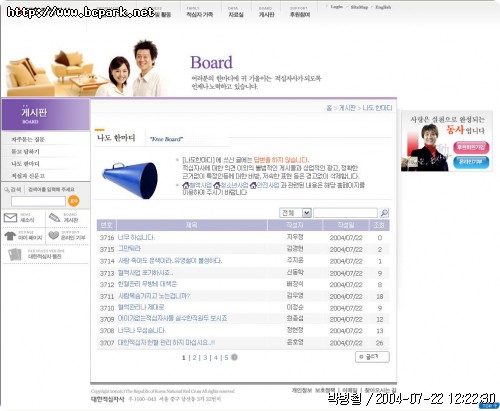Click the blue online donation button in banner

click(x=471, y=162)
